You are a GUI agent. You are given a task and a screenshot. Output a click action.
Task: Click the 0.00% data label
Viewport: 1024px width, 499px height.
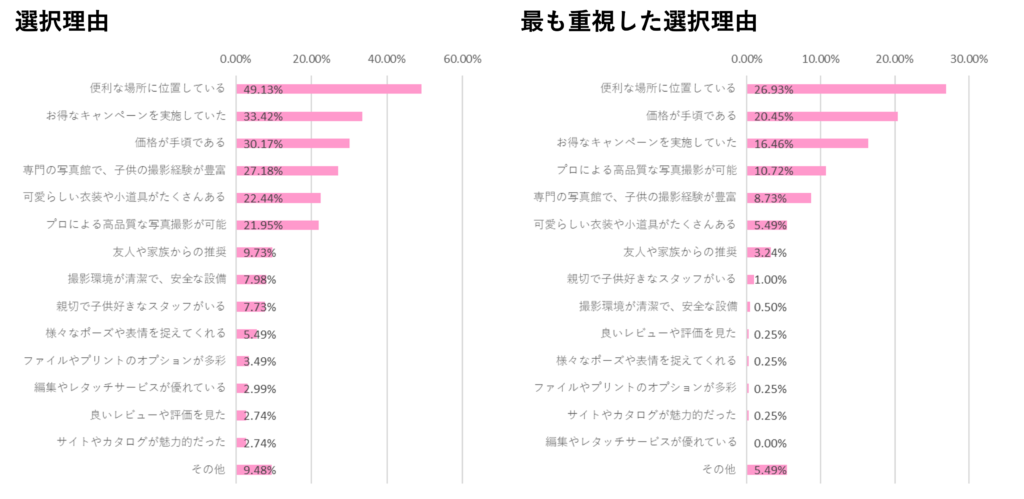[771, 443]
